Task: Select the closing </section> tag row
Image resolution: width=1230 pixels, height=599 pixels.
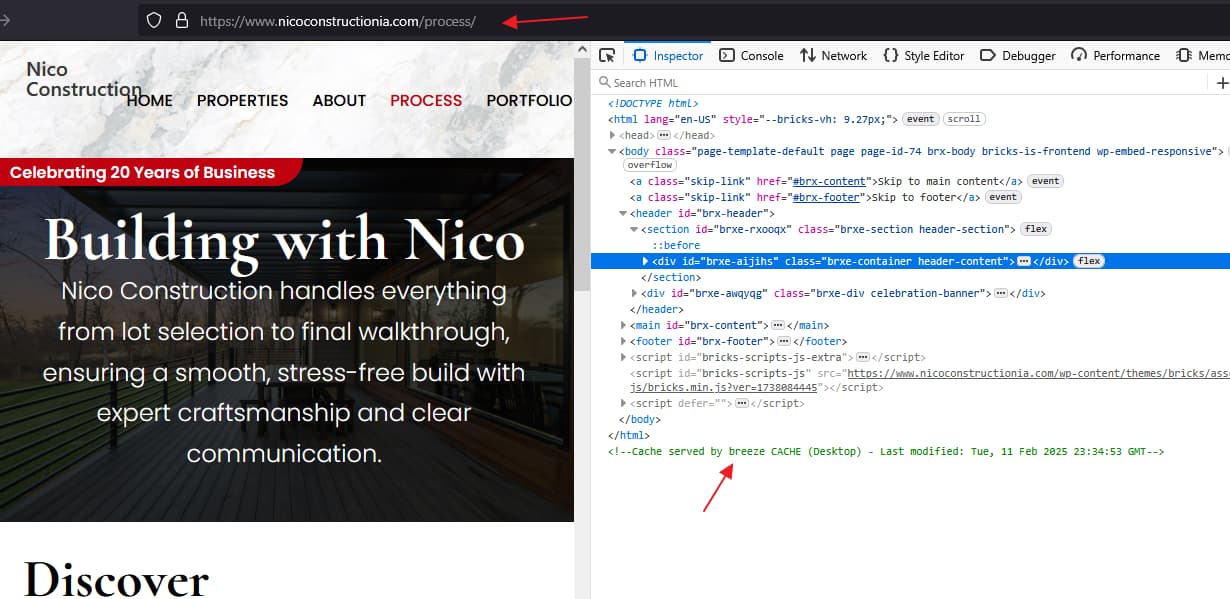Action: tap(670, 277)
